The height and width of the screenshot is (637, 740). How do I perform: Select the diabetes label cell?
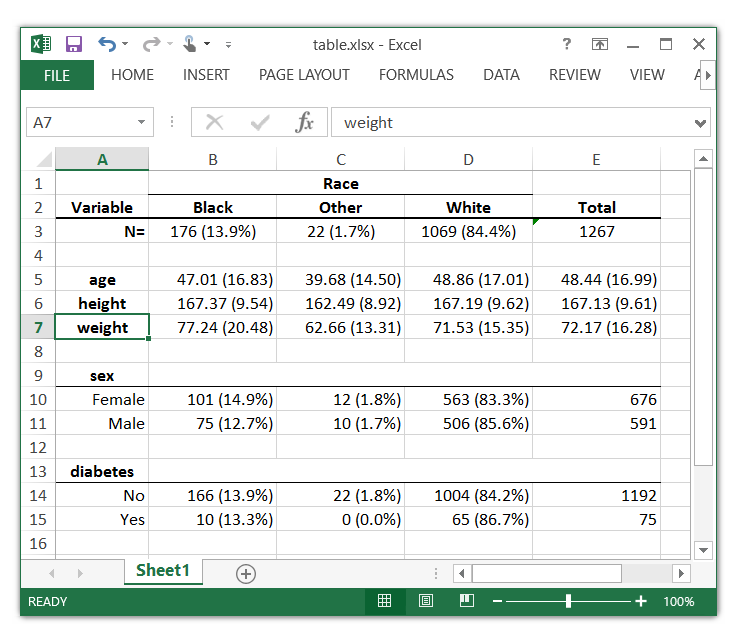[x=102, y=471]
